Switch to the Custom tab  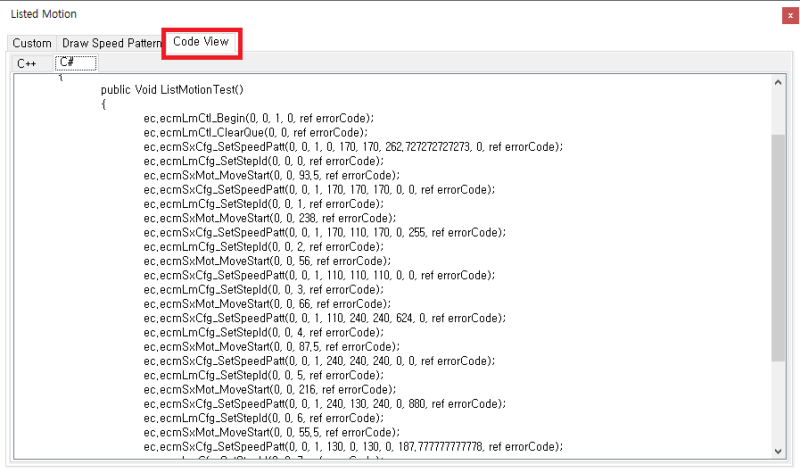(x=32, y=43)
